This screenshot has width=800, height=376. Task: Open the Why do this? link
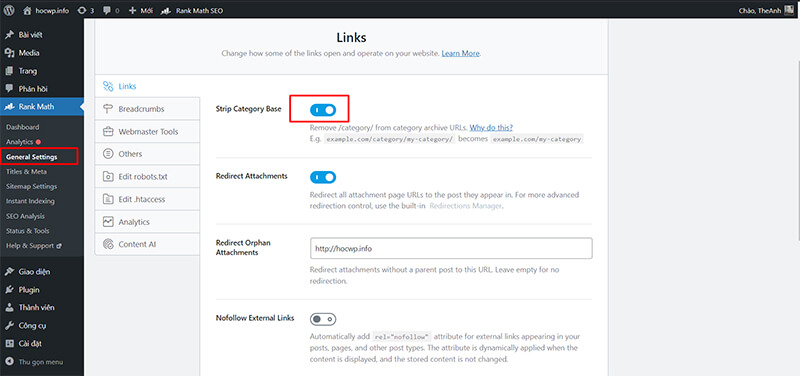coord(491,127)
